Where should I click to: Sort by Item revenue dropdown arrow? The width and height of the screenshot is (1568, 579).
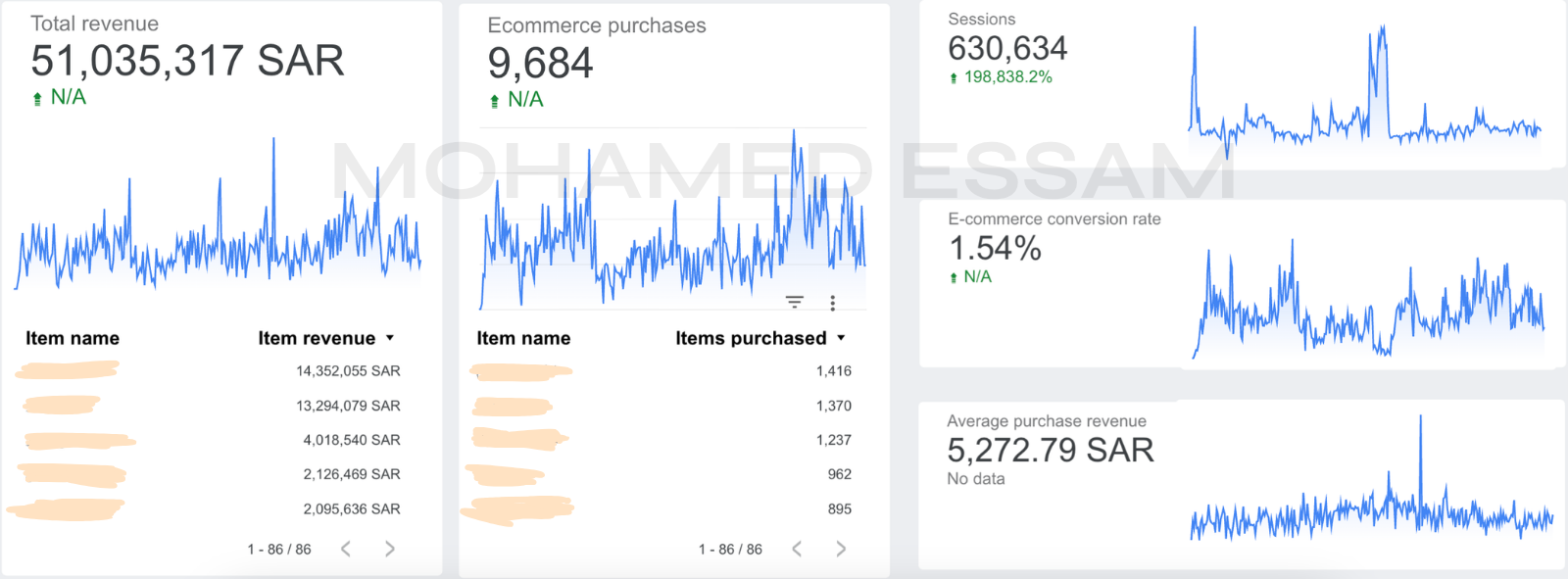coord(390,338)
